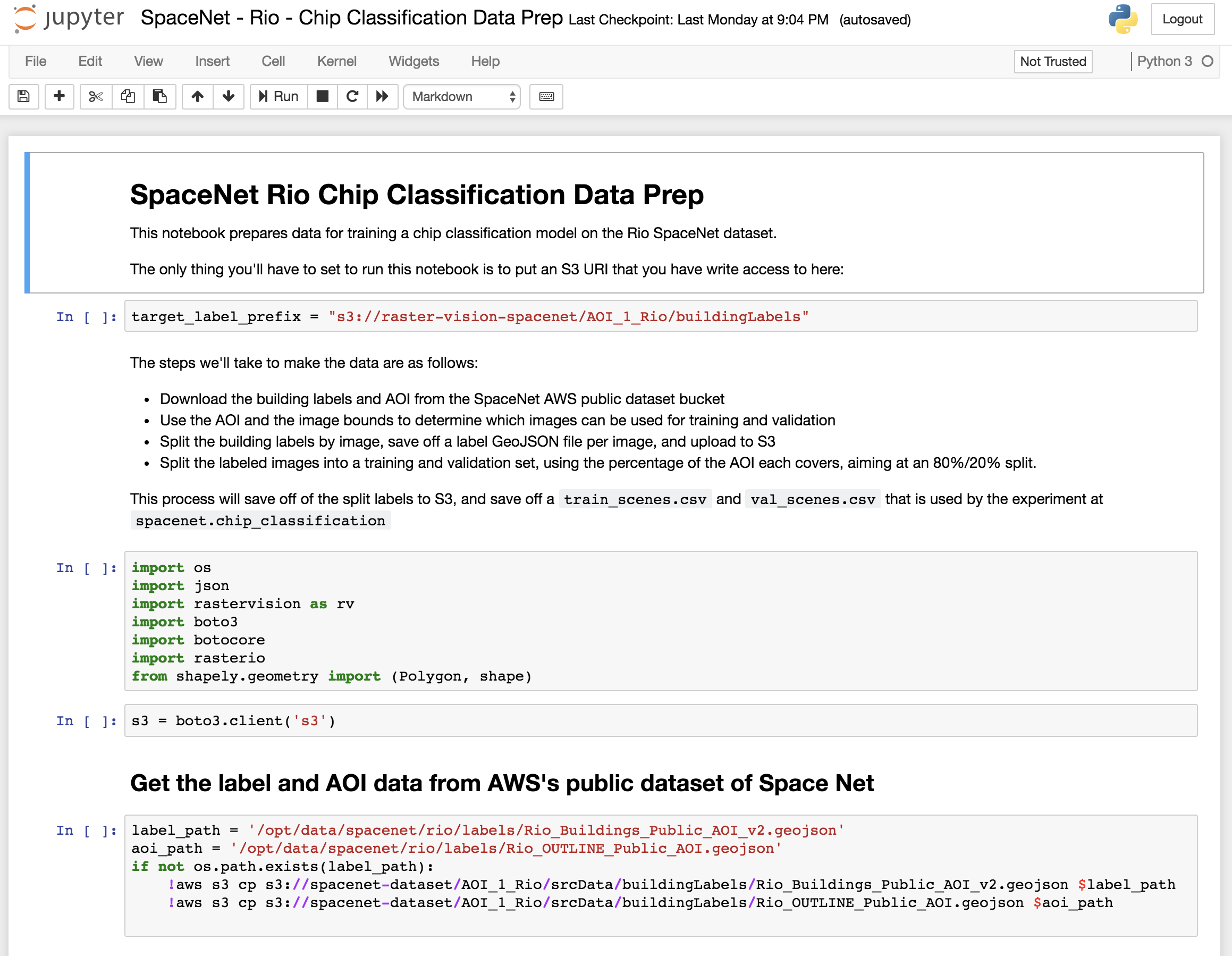Screen dimensions: 1232x956
Task: Click the Run cell button
Action: coord(278,97)
